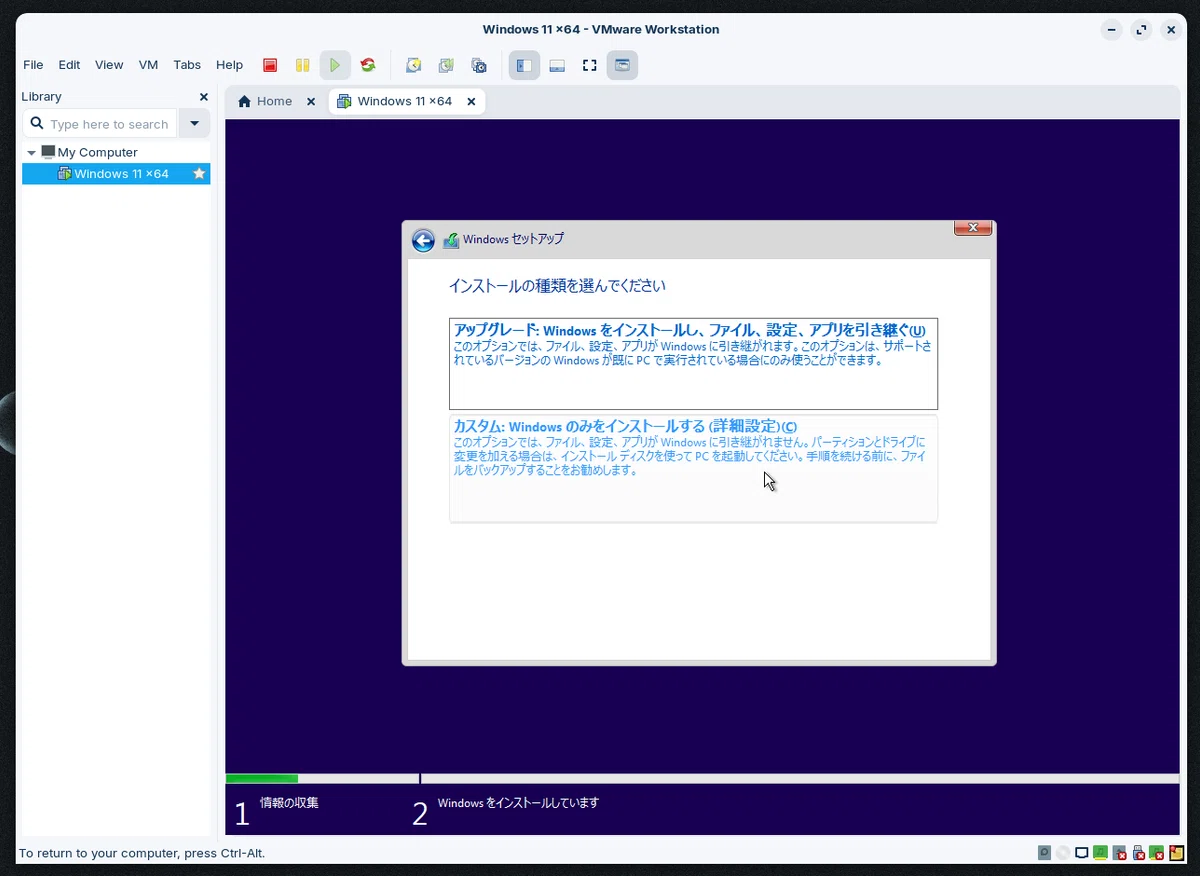This screenshot has width=1200, height=876.
Task: Click the インストールの種類を選んでください heading
Action: tap(557, 286)
